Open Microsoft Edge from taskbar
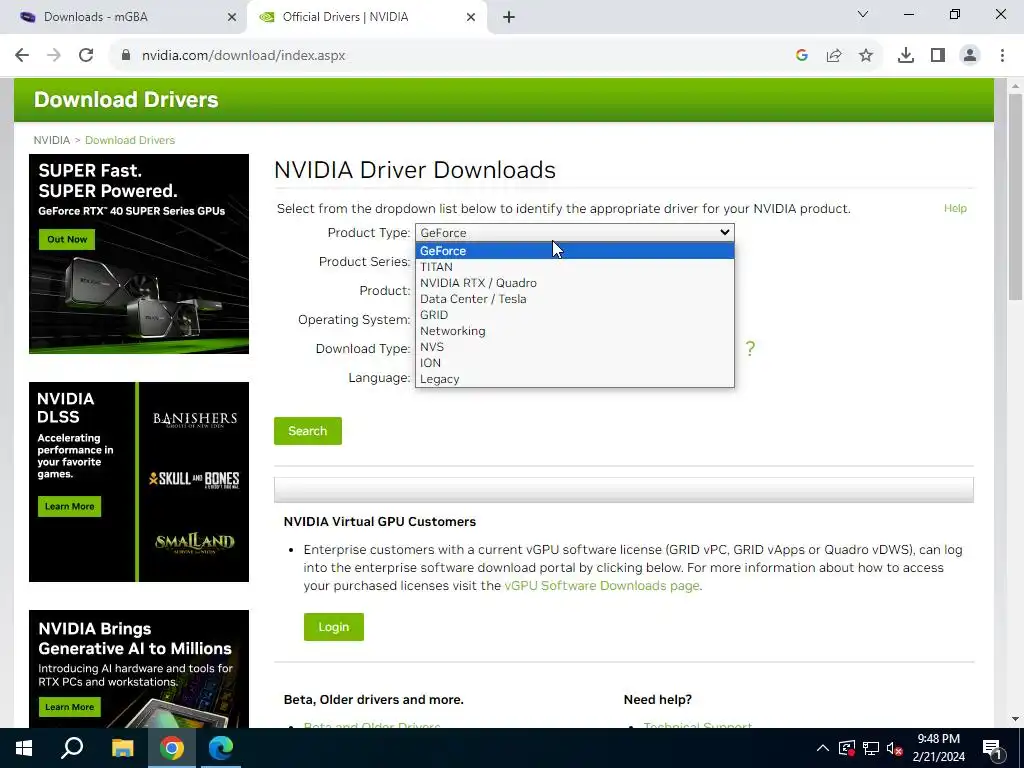 (221, 748)
